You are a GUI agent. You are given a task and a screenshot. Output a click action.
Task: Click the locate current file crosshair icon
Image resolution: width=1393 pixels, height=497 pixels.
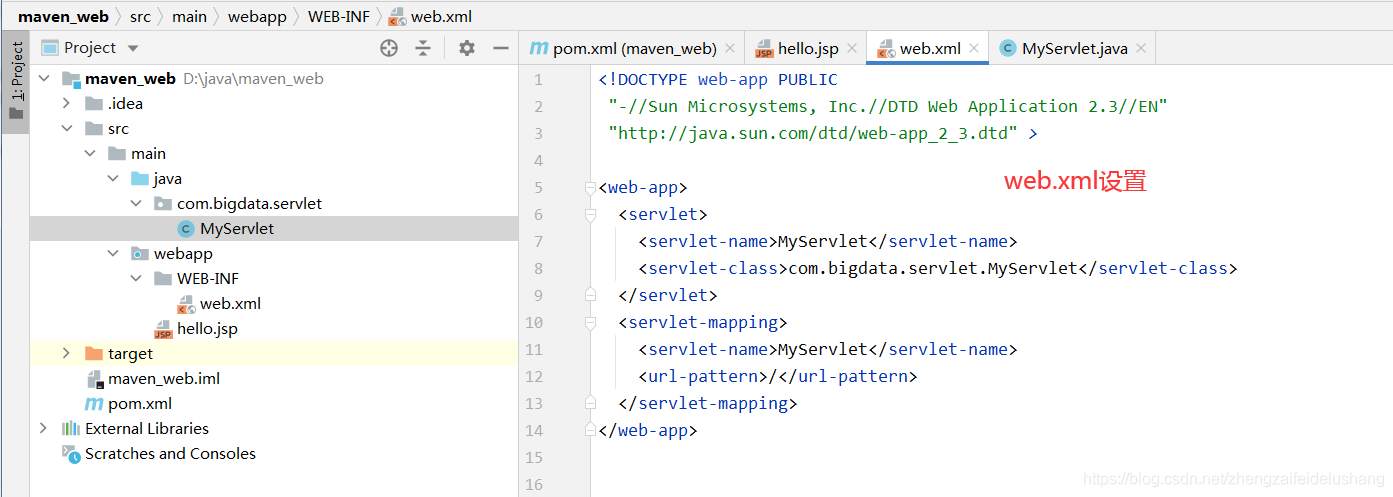pyautogui.click(x=389, y=48)
